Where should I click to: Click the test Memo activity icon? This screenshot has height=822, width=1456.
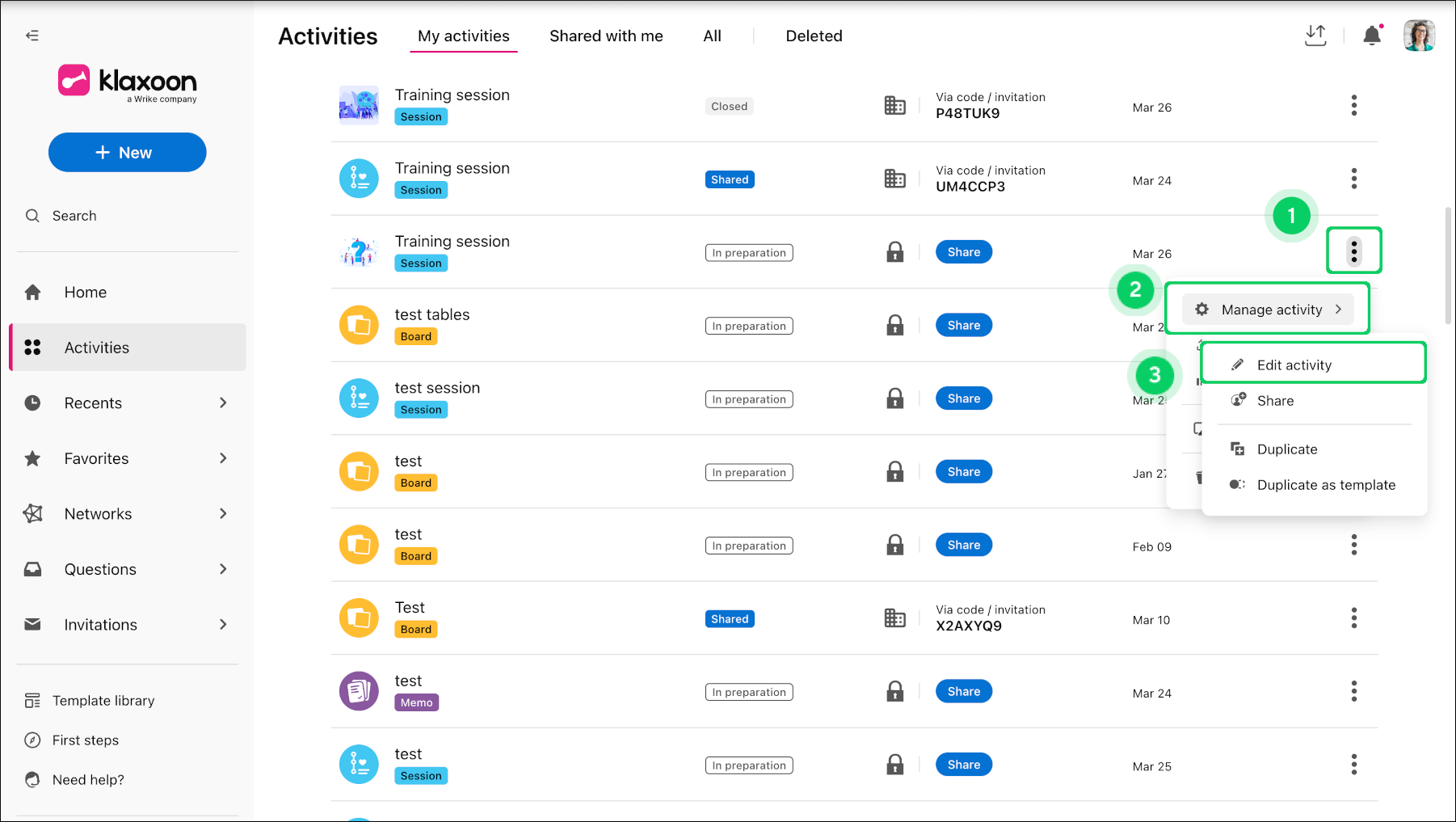[359, 691]
